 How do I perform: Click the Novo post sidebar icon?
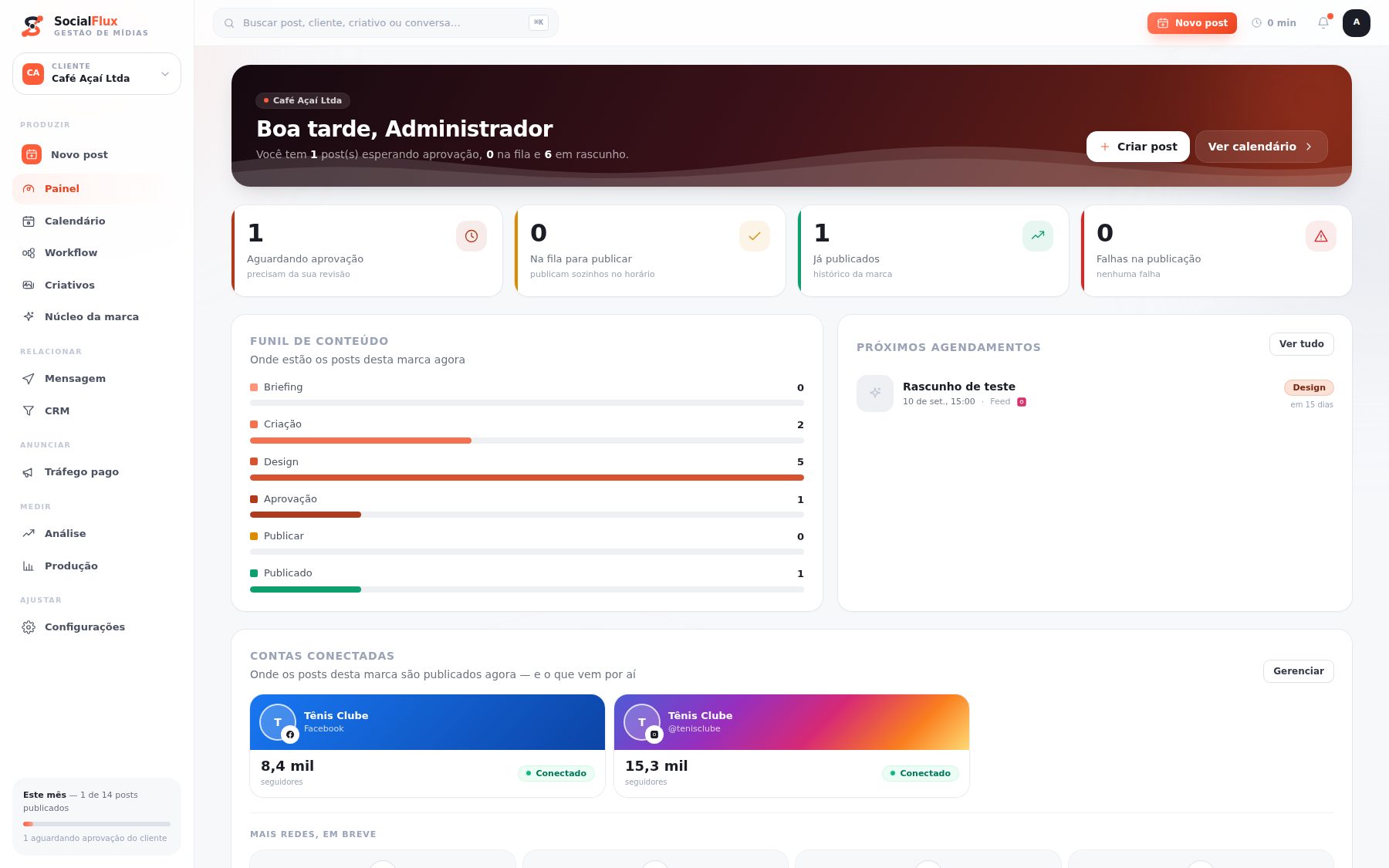(x=32, y=154)
